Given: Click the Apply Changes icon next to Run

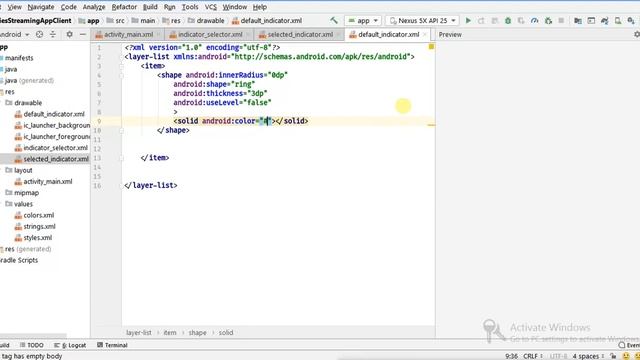Looking at the screenshot, I should pos(481,20).
